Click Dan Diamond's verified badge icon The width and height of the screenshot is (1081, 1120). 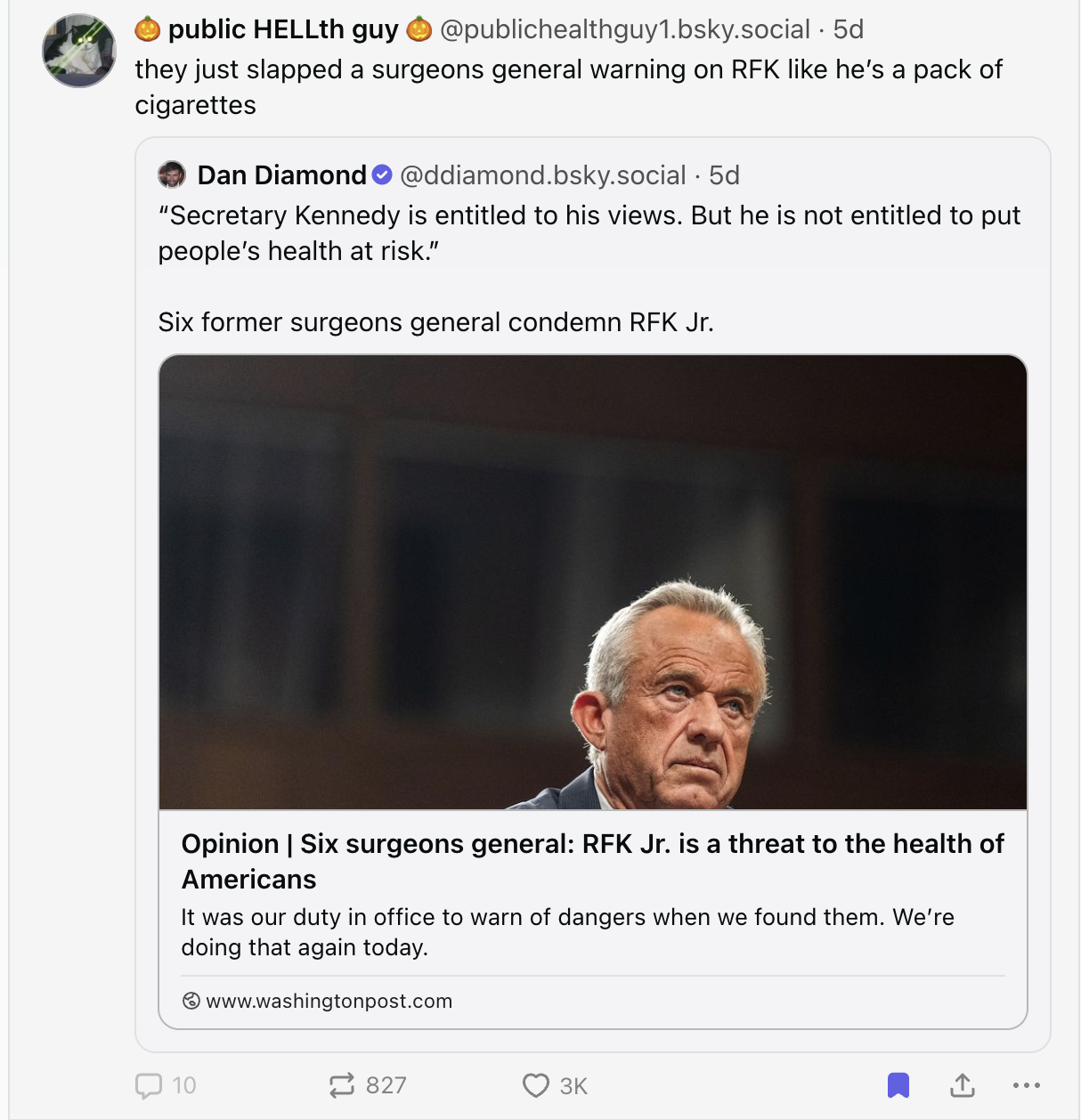381,174
